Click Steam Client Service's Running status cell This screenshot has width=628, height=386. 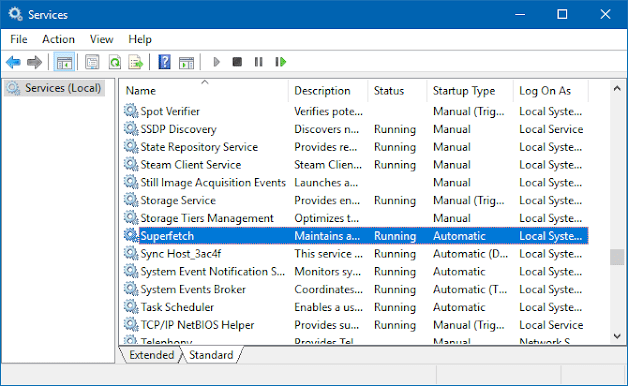click(395, 165)
